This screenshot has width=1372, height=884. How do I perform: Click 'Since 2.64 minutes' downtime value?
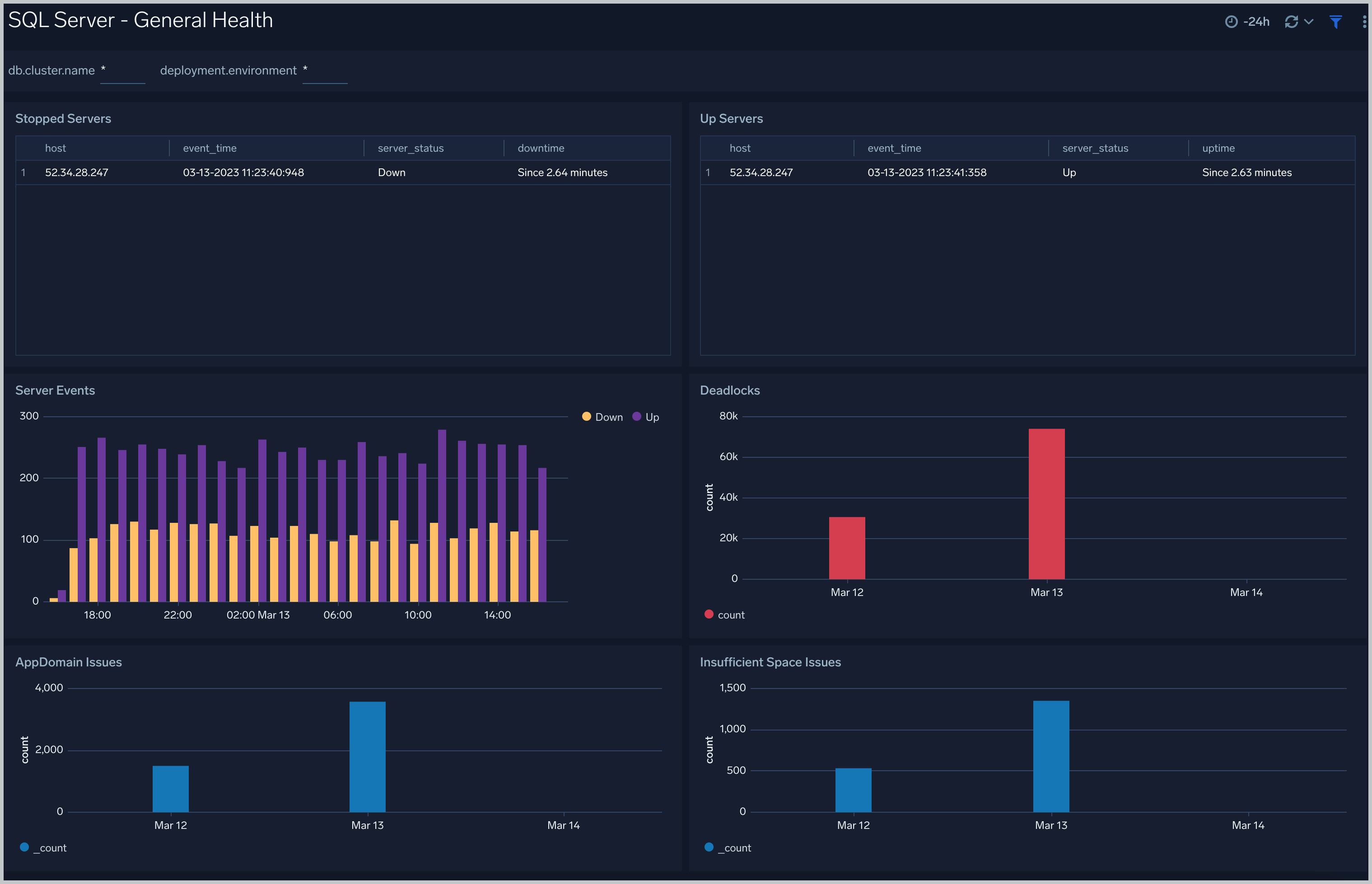[562, 172]
